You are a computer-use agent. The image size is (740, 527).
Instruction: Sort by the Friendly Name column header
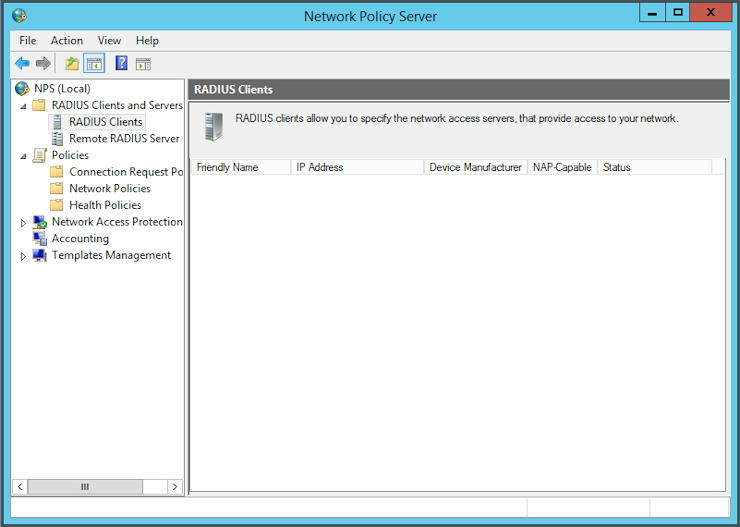click(241, 167)
